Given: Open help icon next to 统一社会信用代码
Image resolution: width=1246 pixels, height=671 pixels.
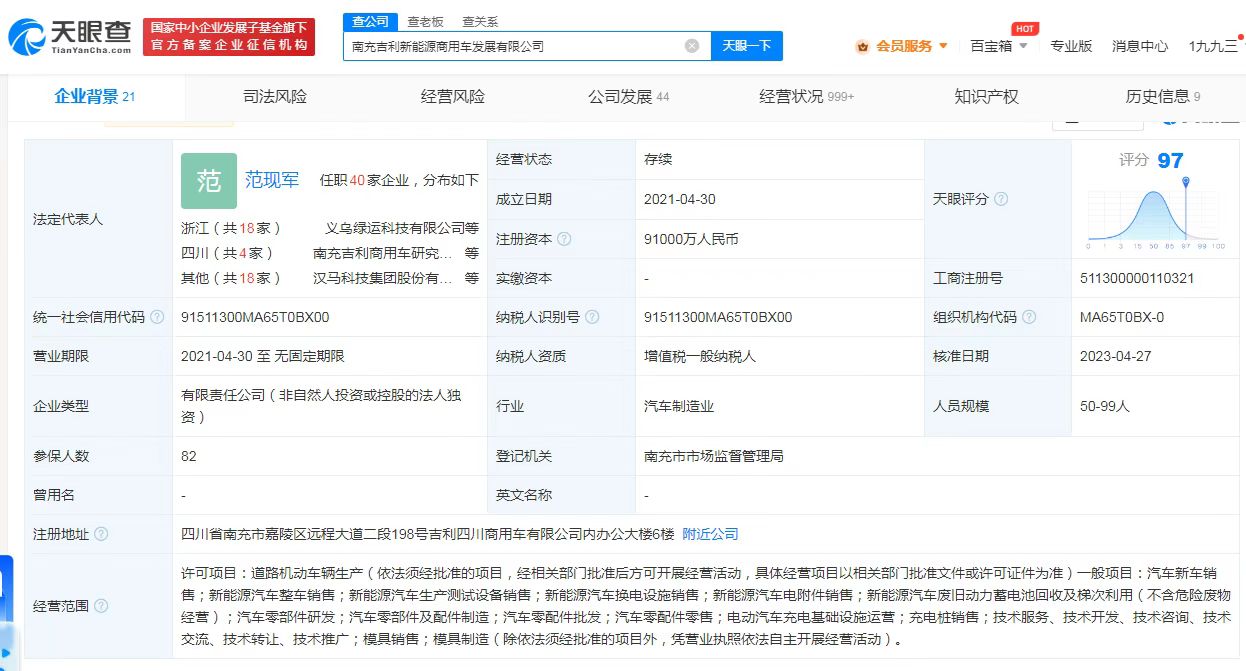Looking at the screenshot, I should click(157, 317).
